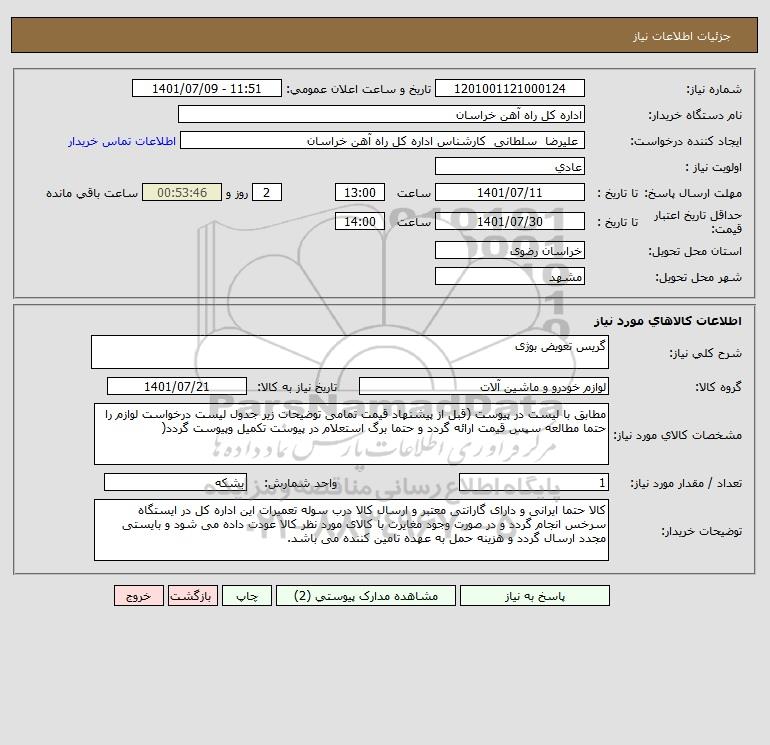Click the requester field علیرضا سلطانی
This screenshot has height=745, width=770.
point(383,140)
